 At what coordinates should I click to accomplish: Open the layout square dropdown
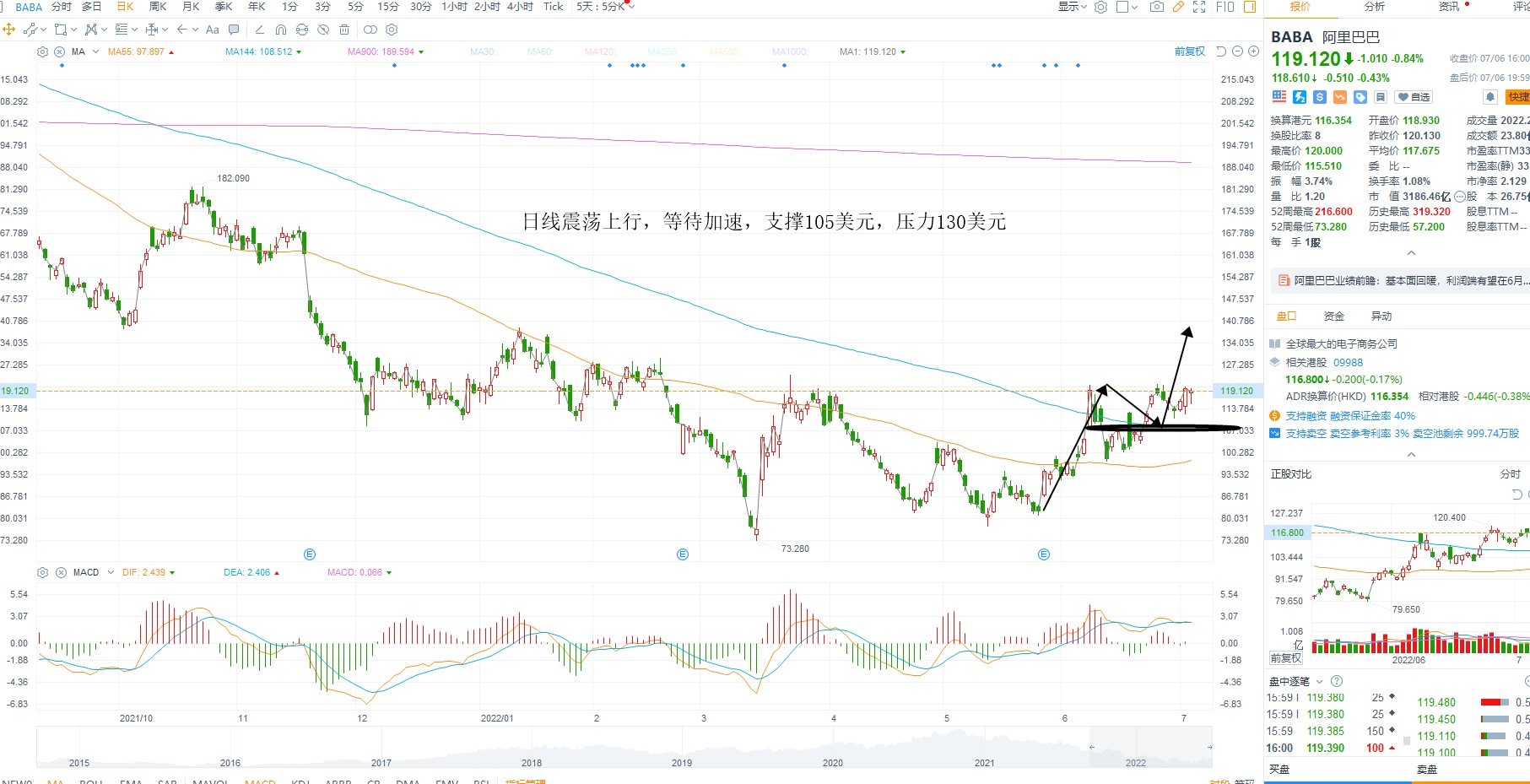1127,7
